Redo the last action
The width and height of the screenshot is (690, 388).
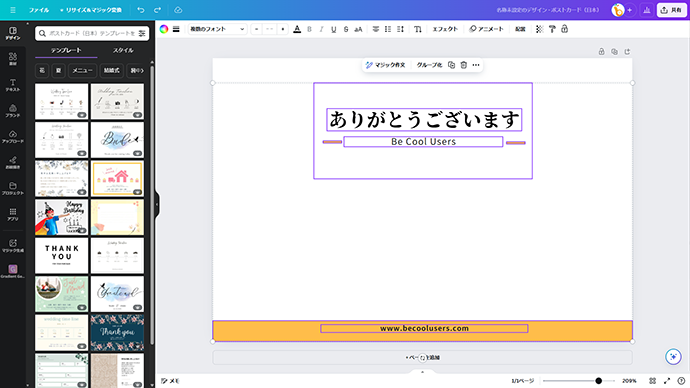point(157,10)
